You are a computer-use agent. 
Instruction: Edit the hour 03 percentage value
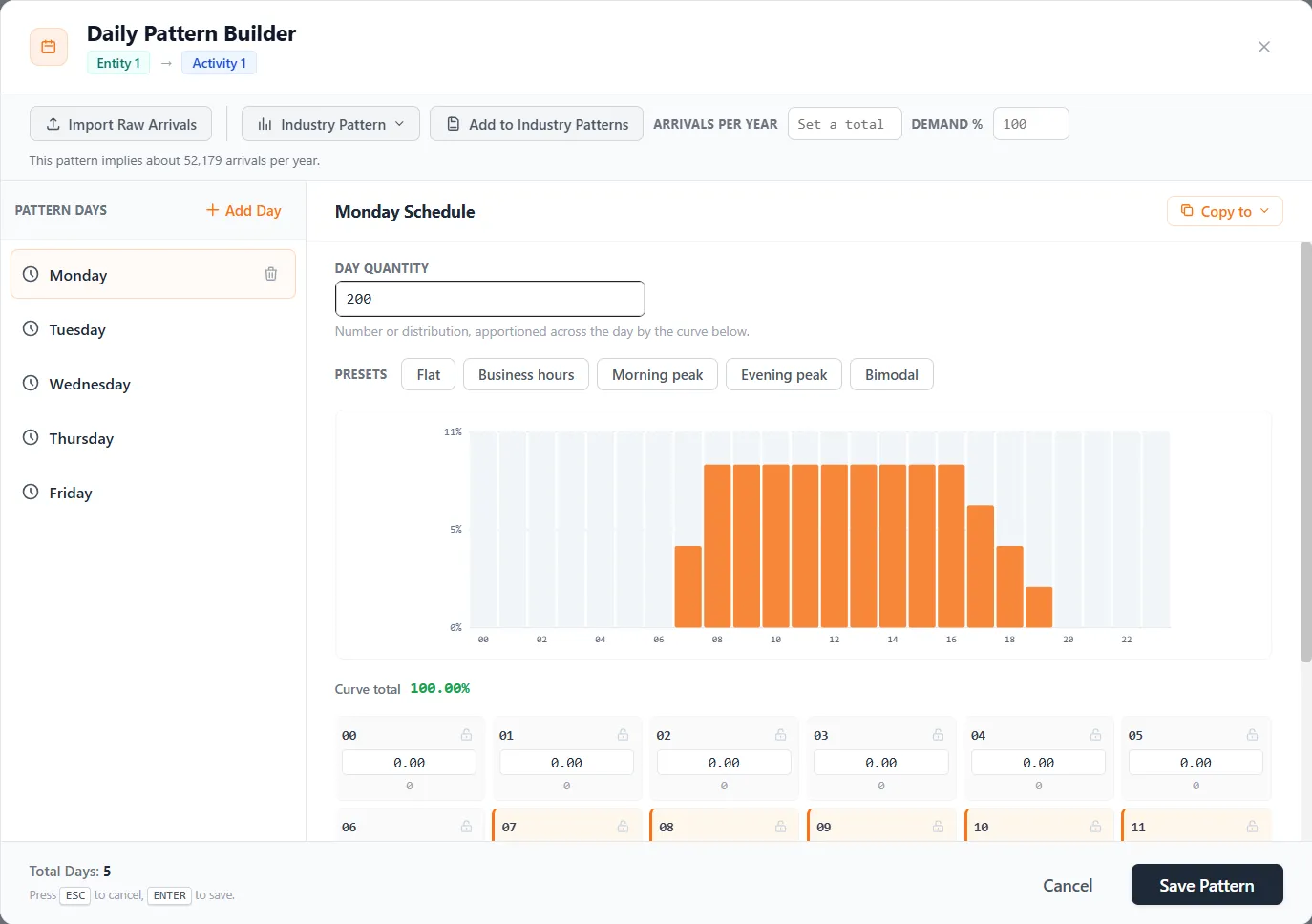880,763
